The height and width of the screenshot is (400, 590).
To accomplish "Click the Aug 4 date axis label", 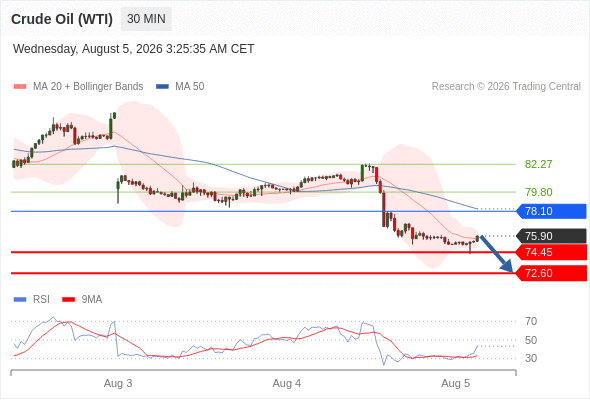I will click(287, 383).
